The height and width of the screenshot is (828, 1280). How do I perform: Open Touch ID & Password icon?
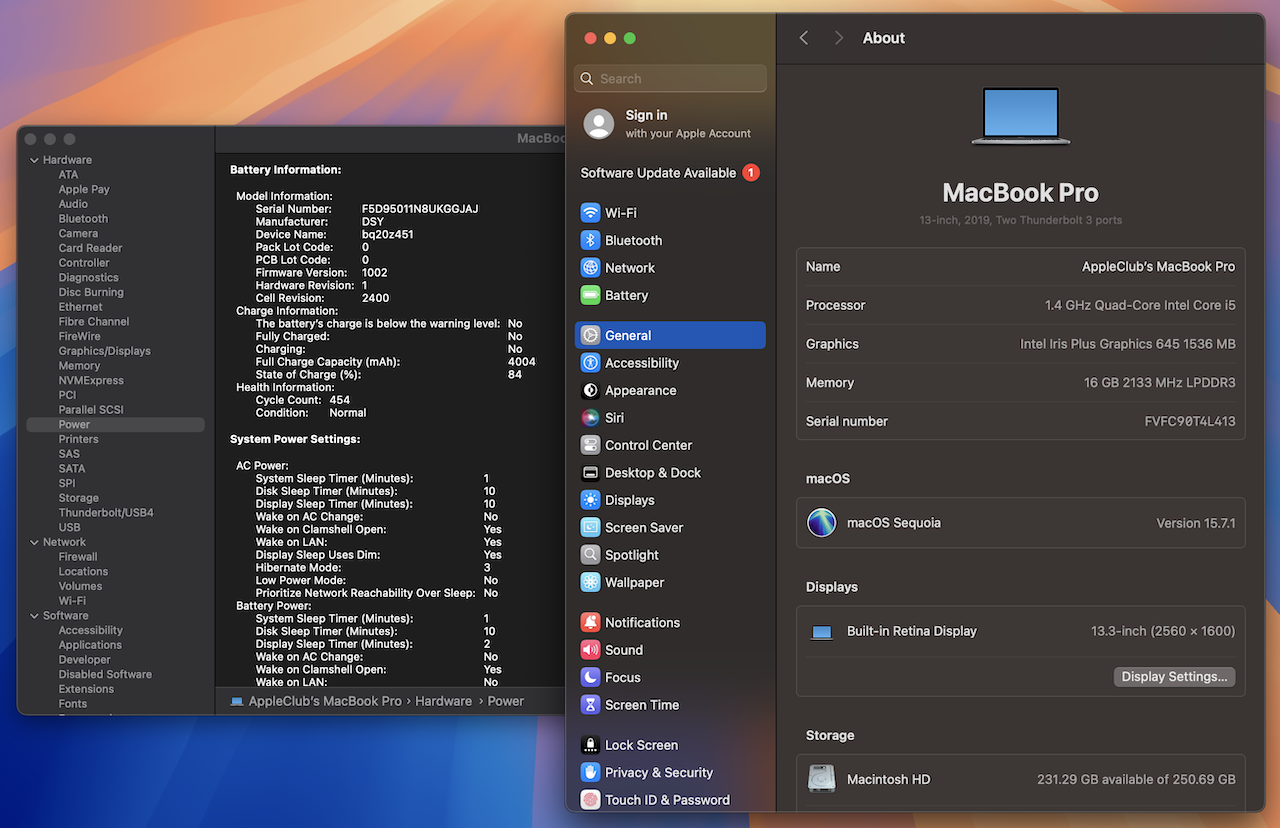(x=590, y=800)
